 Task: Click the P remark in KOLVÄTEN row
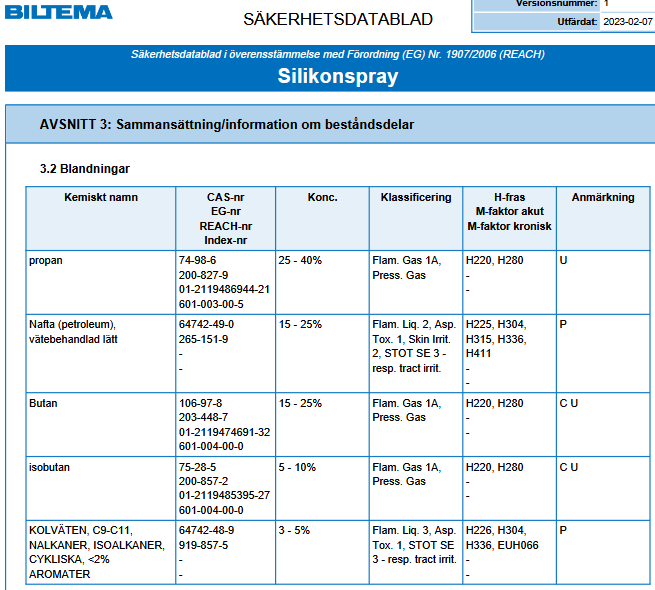[x=563, y=530]
